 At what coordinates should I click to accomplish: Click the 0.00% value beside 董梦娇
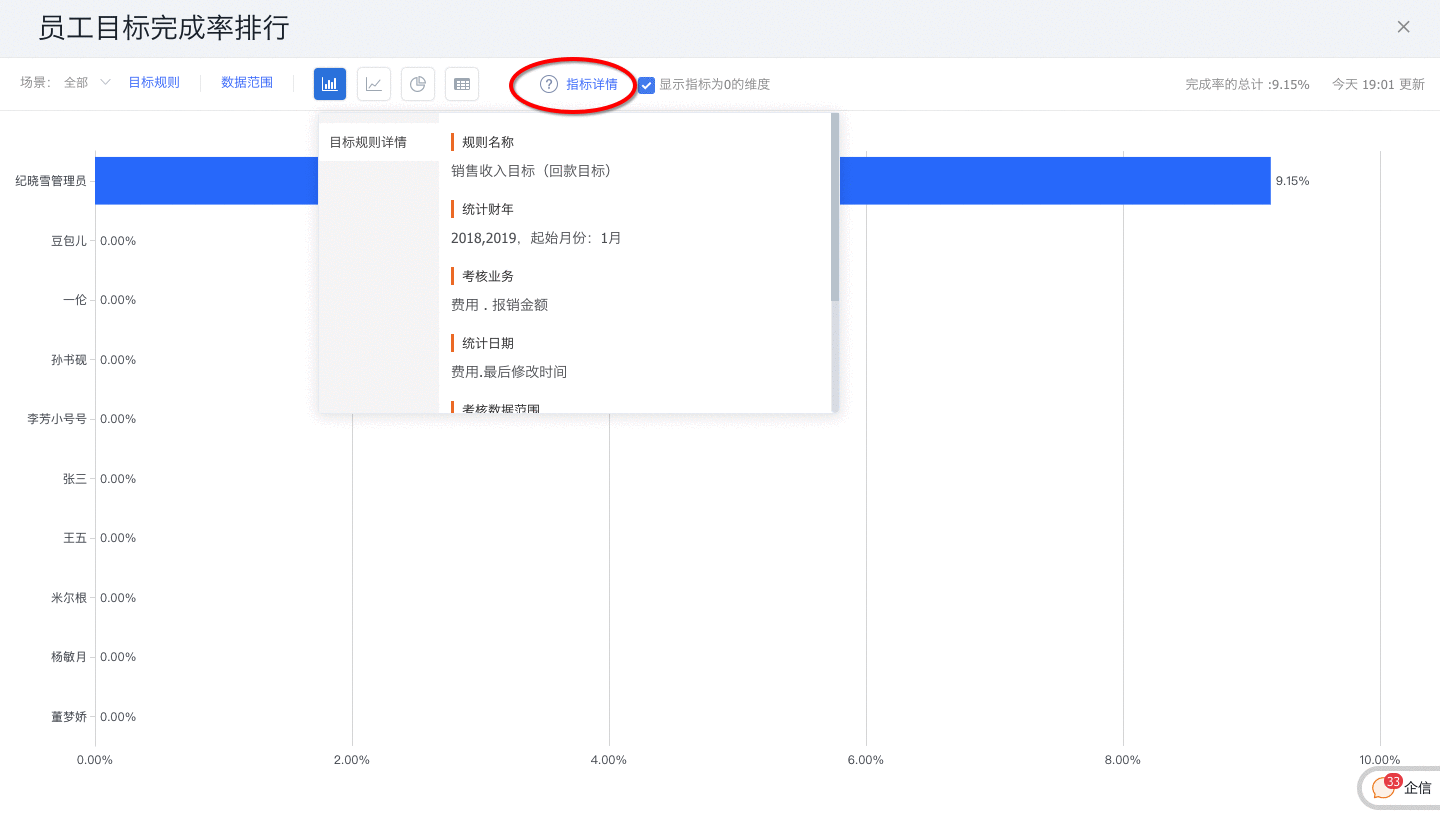(x=118, y=717)
